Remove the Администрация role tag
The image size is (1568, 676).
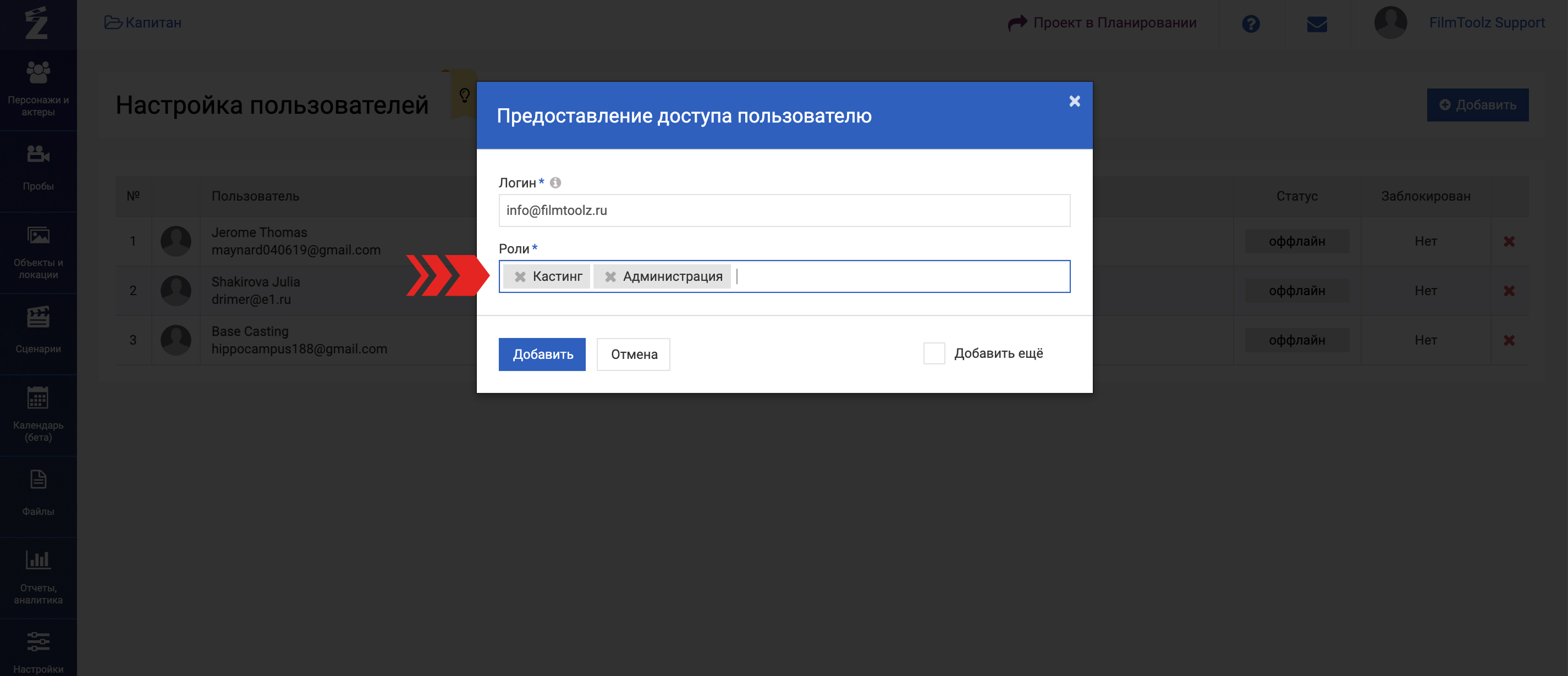[610, 277]
